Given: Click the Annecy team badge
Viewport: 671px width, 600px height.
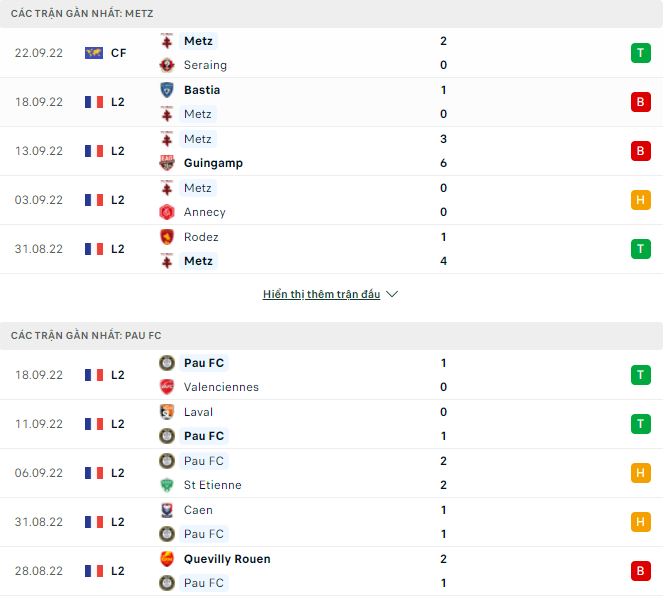Looking at the screenshot, I should pos(167,212).
